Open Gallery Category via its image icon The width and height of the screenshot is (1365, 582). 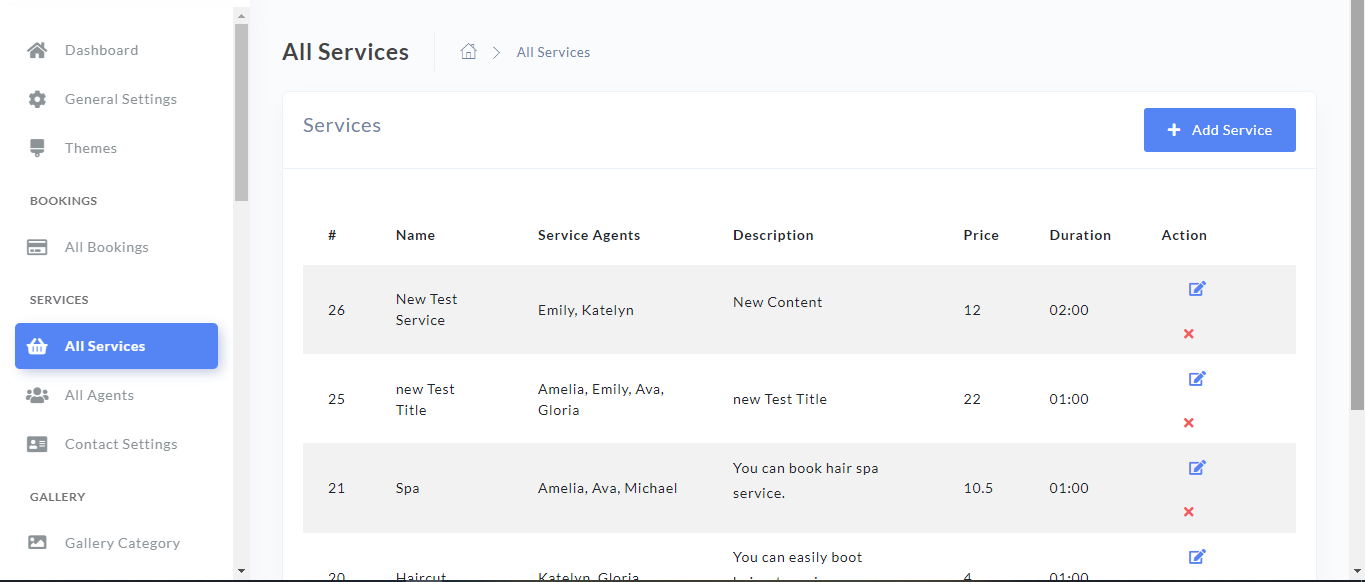point(37,542)
